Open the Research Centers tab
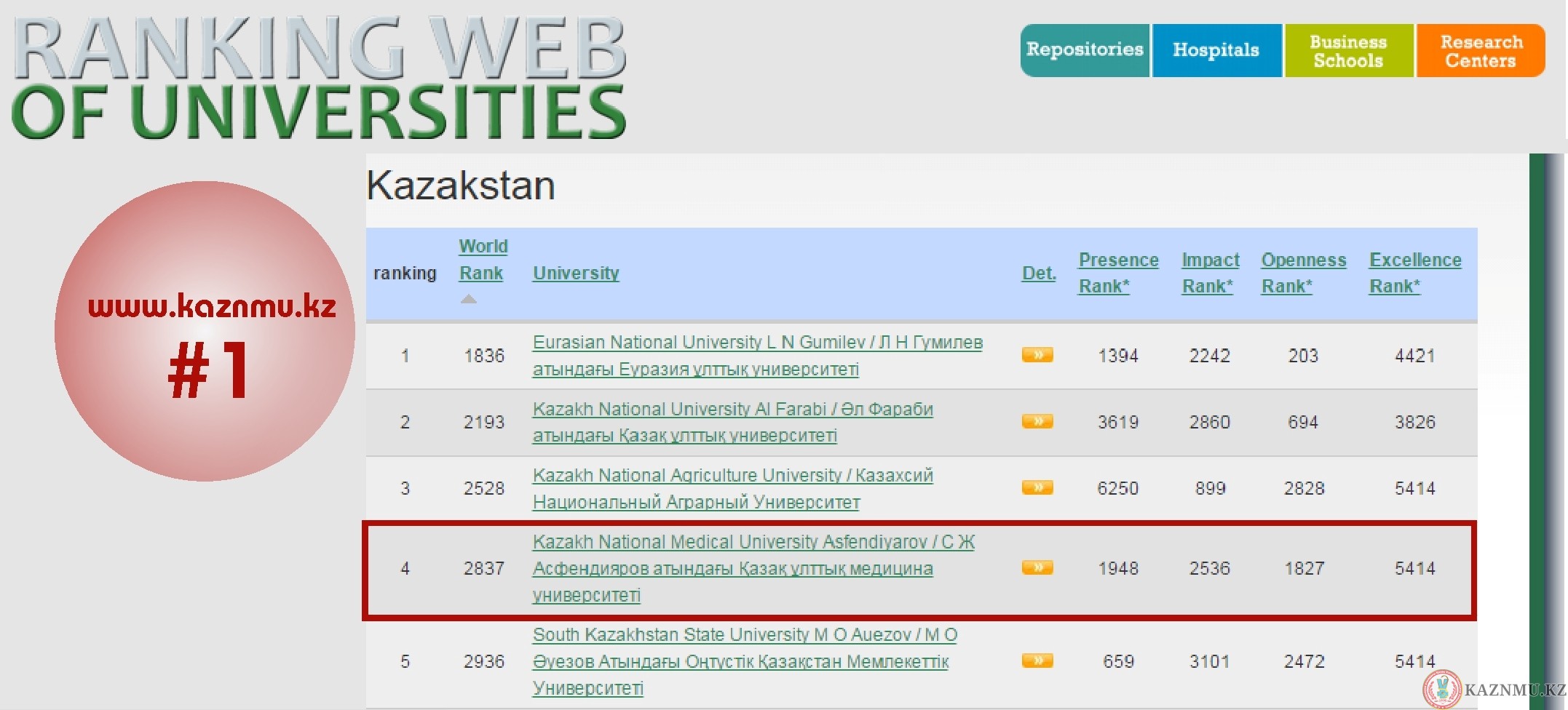This screenshot has width=1568, height=710. click(1481, 50)
